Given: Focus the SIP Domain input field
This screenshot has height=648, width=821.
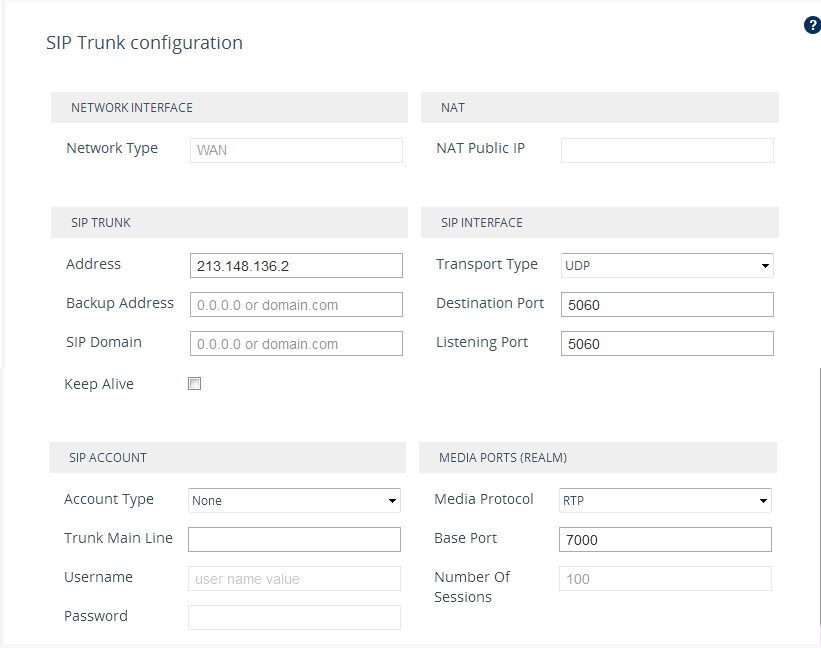Looking at the screenshot, I should point(296,343).
